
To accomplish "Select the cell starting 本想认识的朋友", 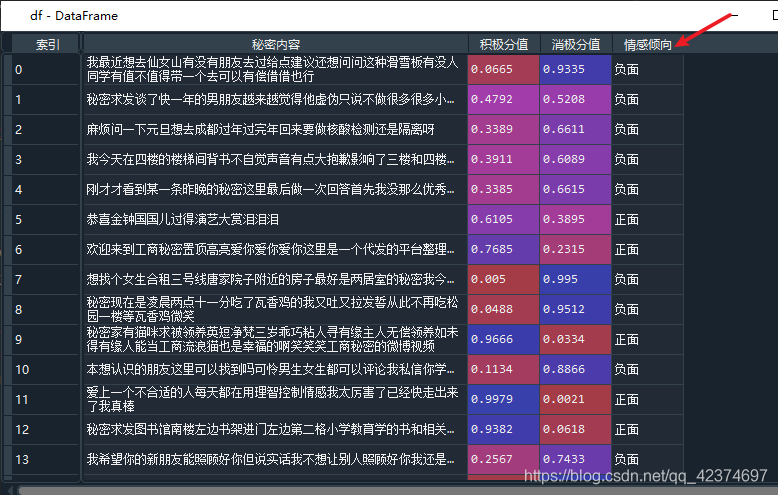I will (275, 370).
